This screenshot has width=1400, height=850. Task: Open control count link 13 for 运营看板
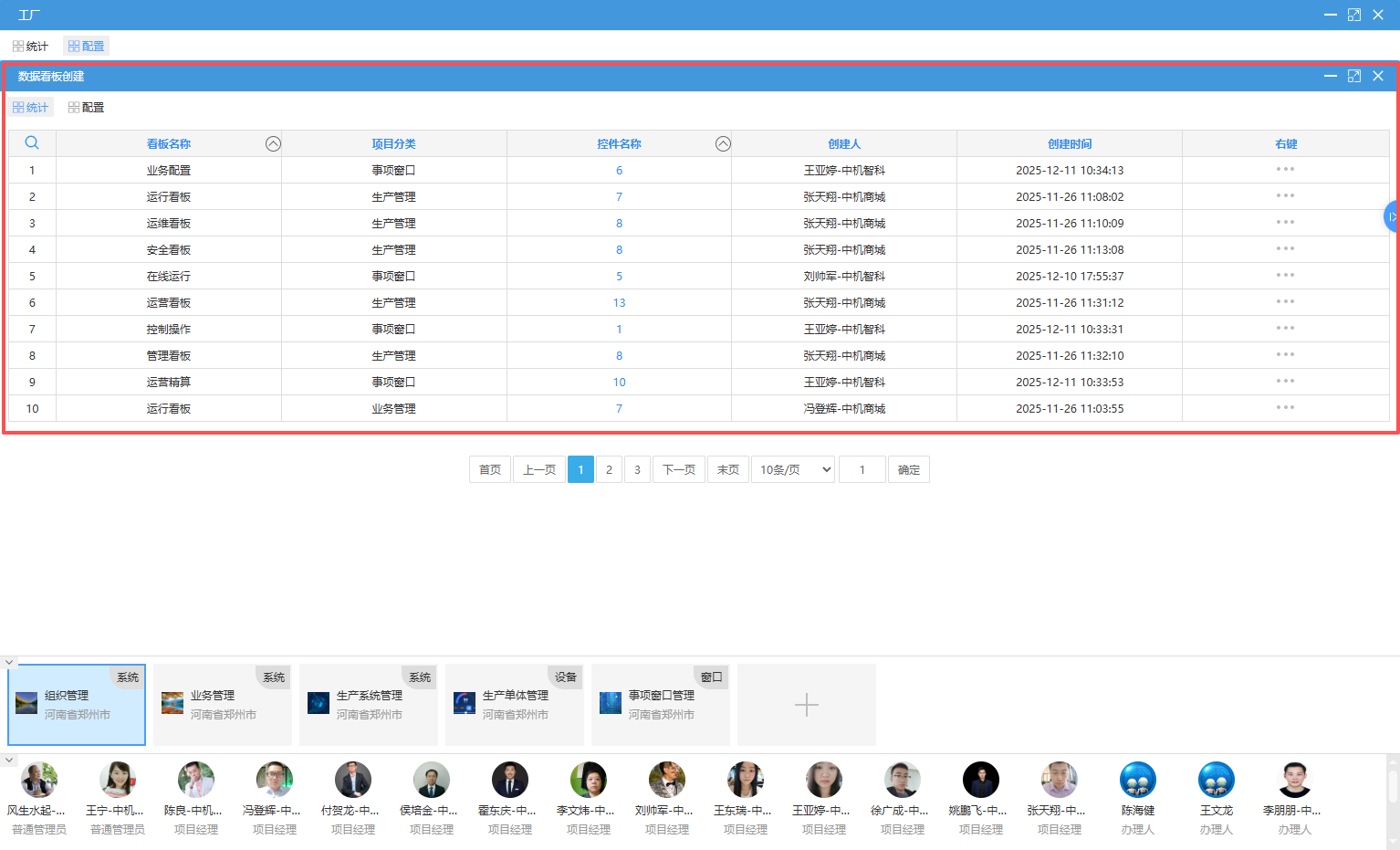[619, 302]
